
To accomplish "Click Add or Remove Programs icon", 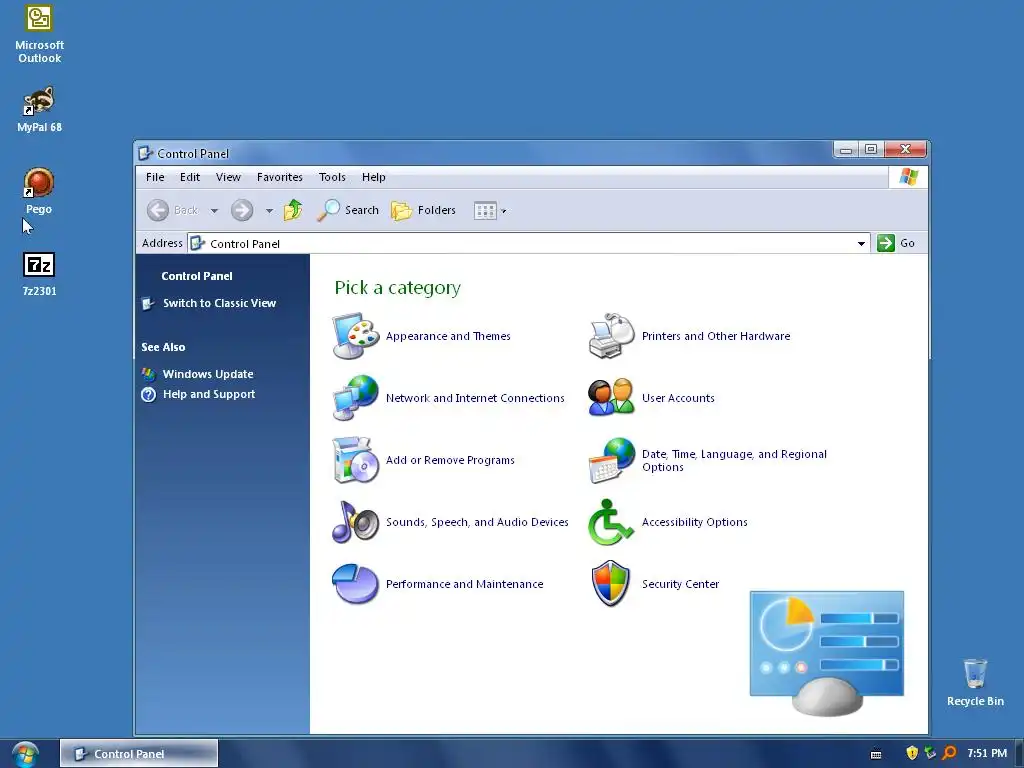I will (355, 460).
